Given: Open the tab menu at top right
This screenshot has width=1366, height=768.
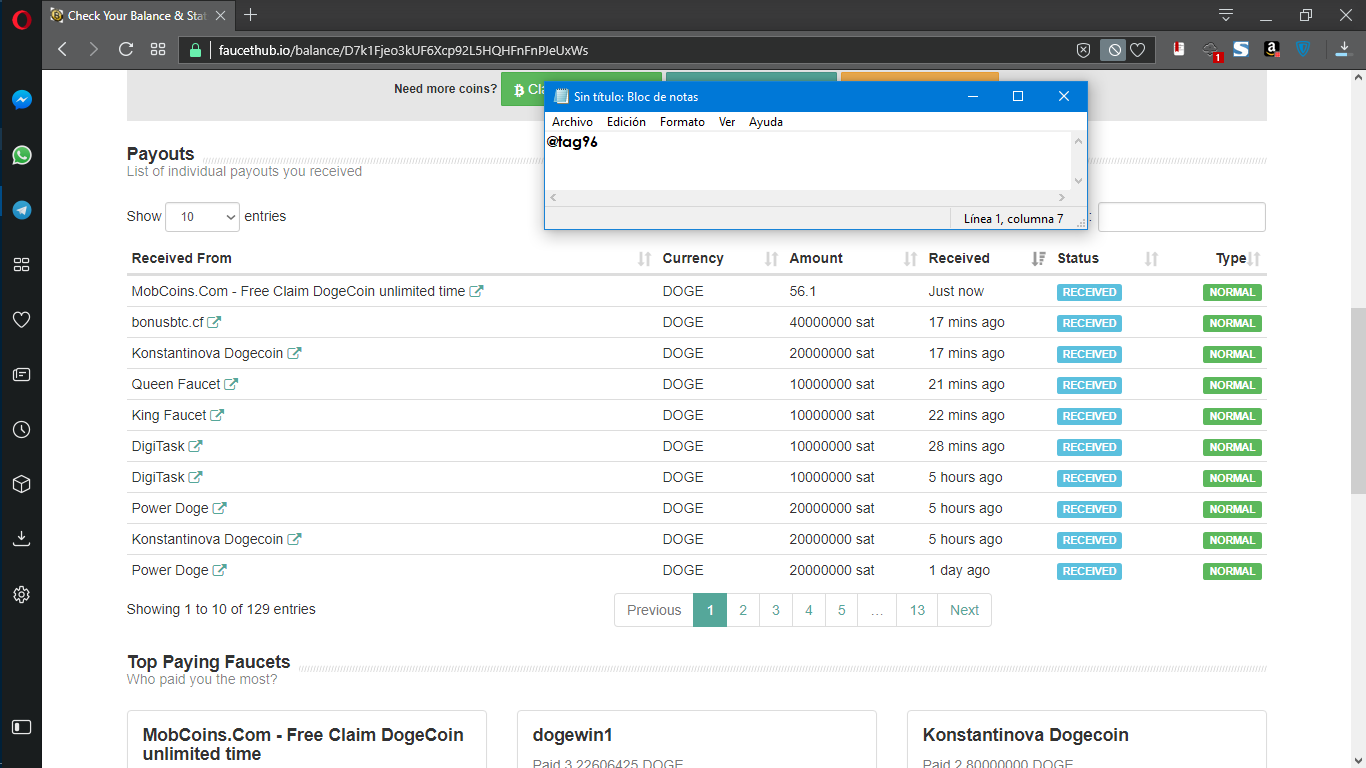Looking at the screenshot, I should [1226, 15].
